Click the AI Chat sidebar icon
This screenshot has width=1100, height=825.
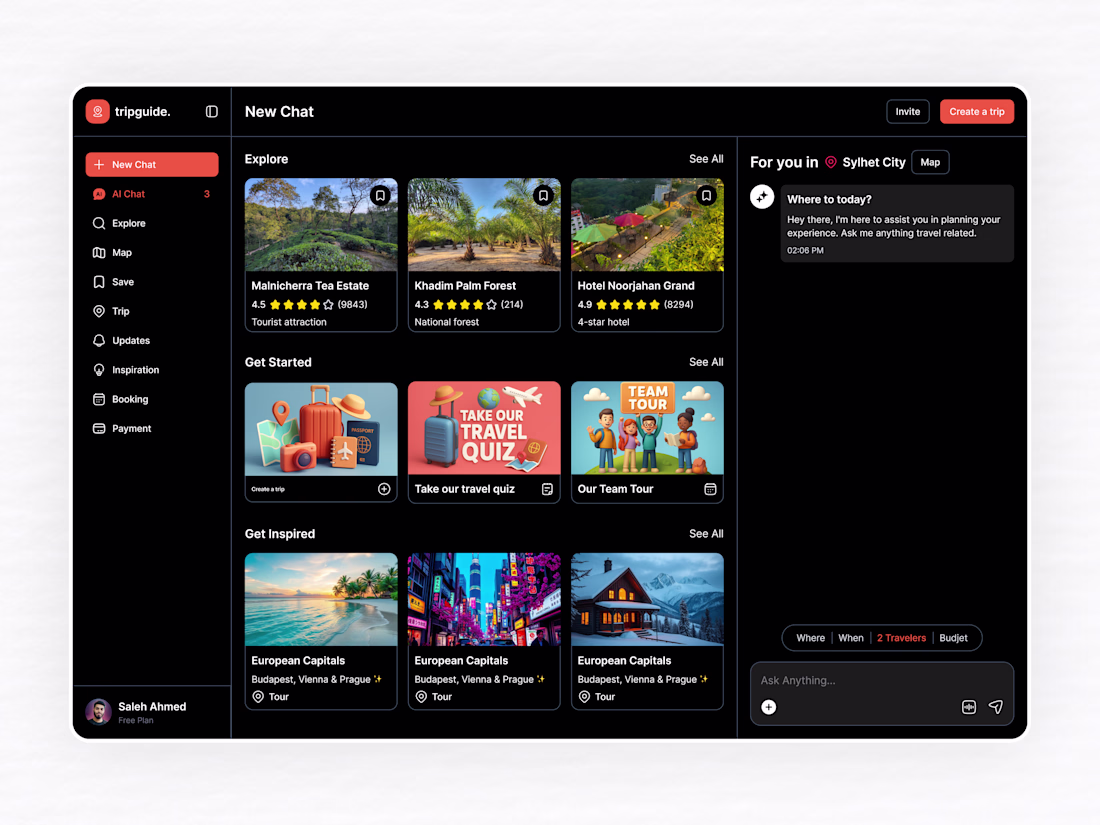click(x=99, y=194)
